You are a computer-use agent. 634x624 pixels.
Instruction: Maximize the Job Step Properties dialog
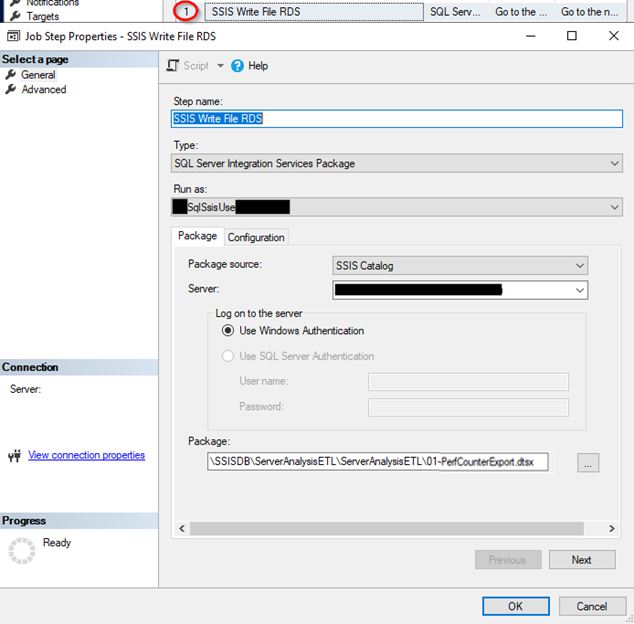click(572, 36)
